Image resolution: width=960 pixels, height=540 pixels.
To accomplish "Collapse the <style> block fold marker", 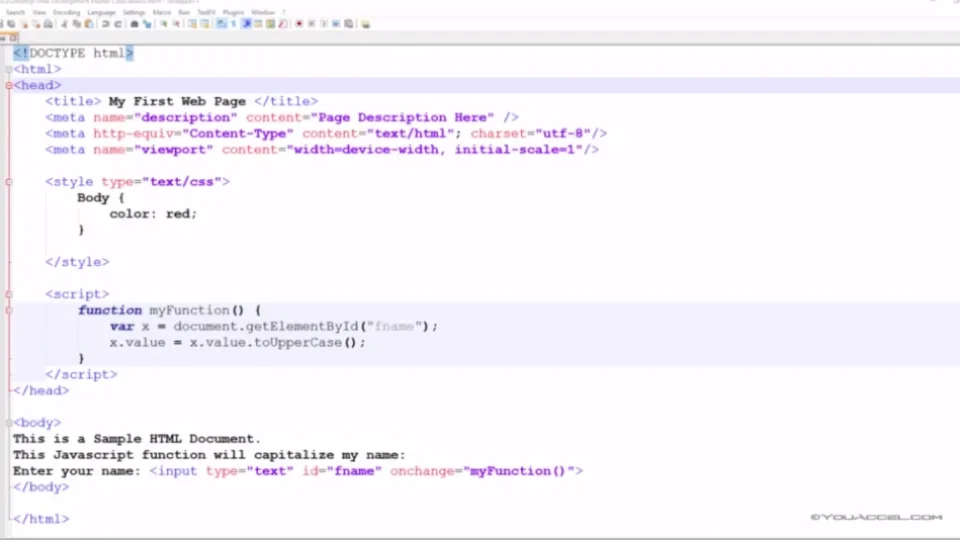I will point(9,182).
